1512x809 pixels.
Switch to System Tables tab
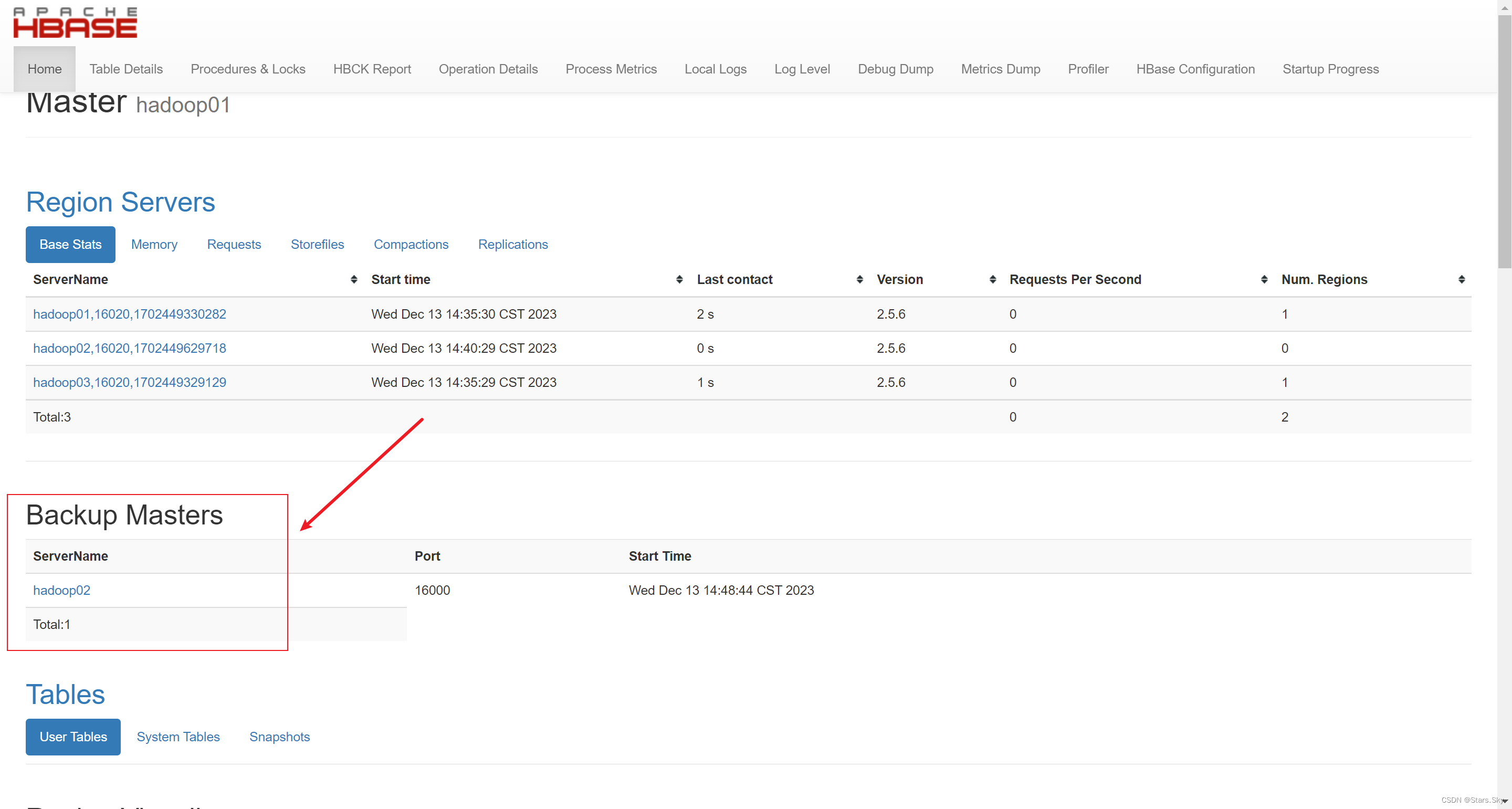click(x=178, y=737)
